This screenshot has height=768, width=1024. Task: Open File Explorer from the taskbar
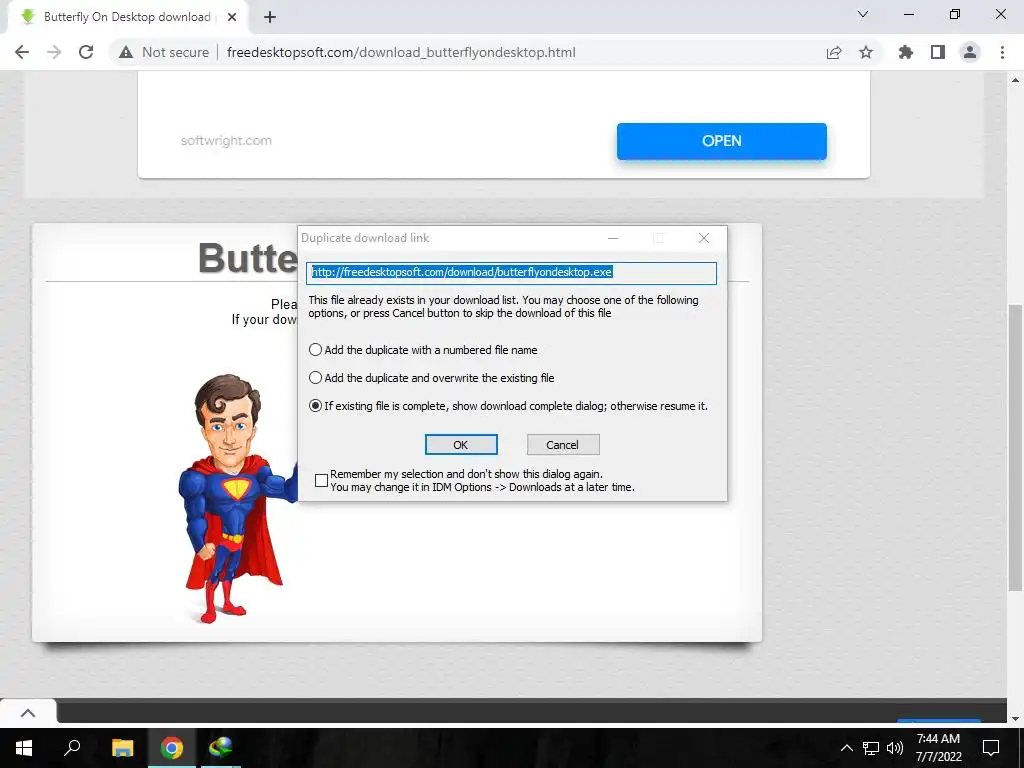pos(122,748)
